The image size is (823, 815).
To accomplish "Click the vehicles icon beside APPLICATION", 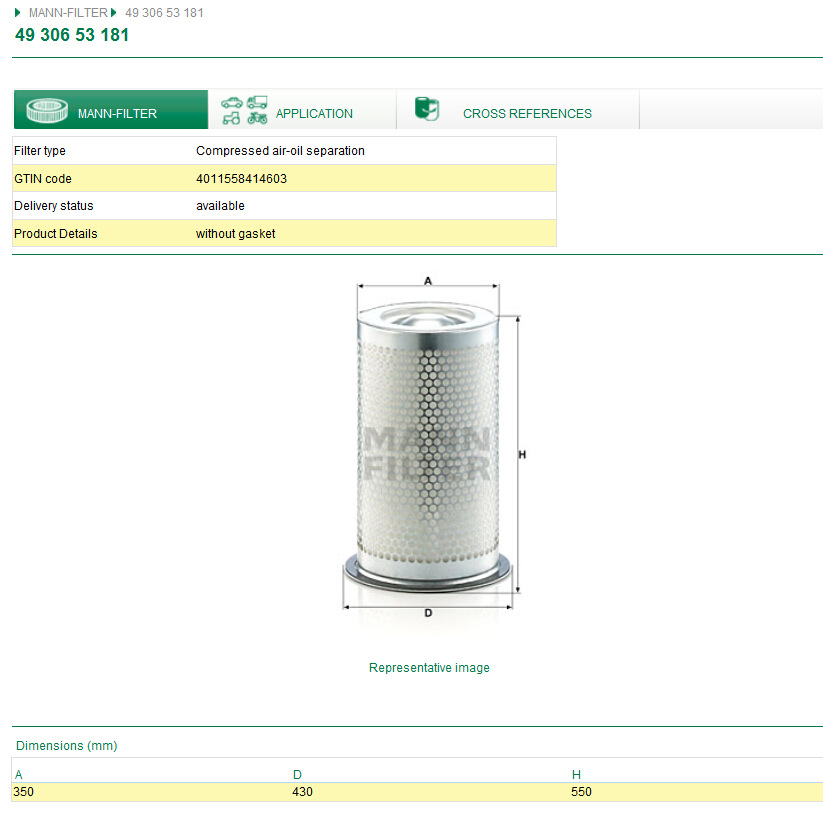I will click(x=244, y=110).
